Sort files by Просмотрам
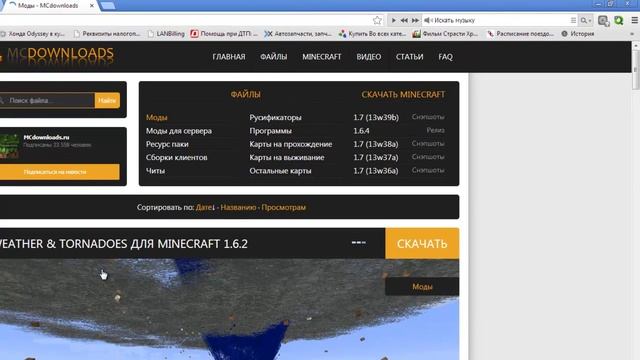The image size is (640, 360). pyautogui.click(x=283, y=207)
